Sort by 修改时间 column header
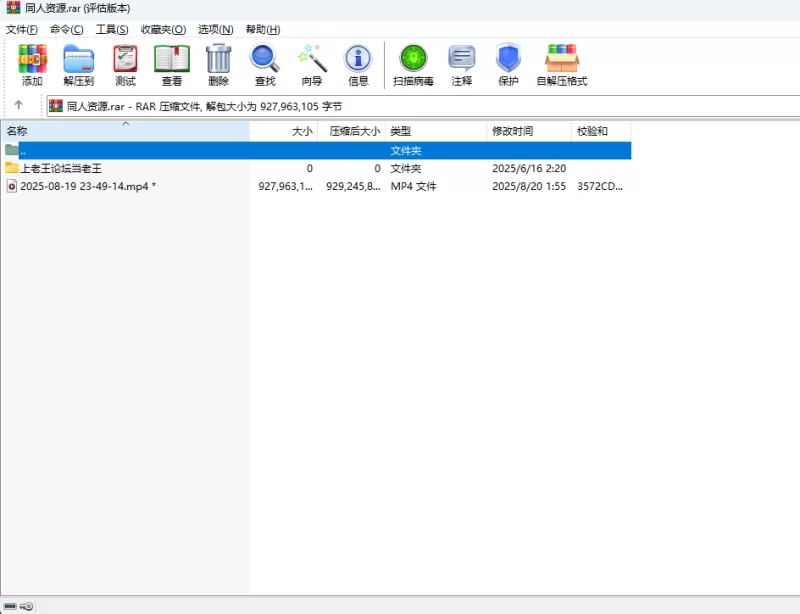800x614 pixels. click(529, 131)
